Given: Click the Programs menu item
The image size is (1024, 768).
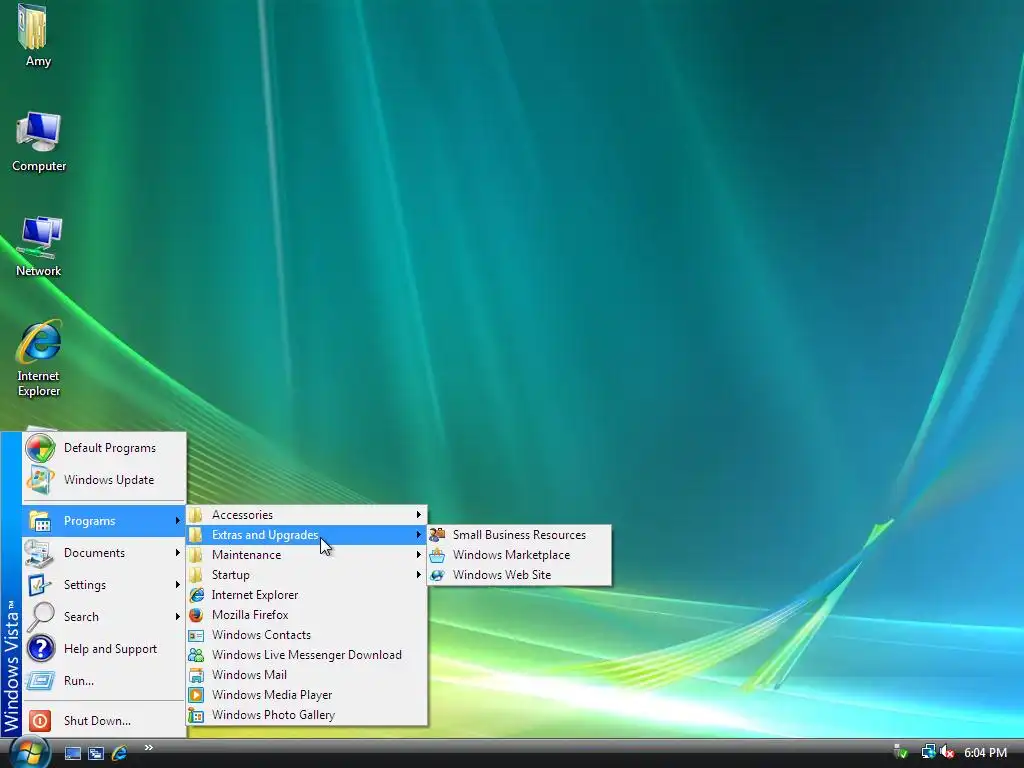Looking at the screenshot, I should (104, 521).
